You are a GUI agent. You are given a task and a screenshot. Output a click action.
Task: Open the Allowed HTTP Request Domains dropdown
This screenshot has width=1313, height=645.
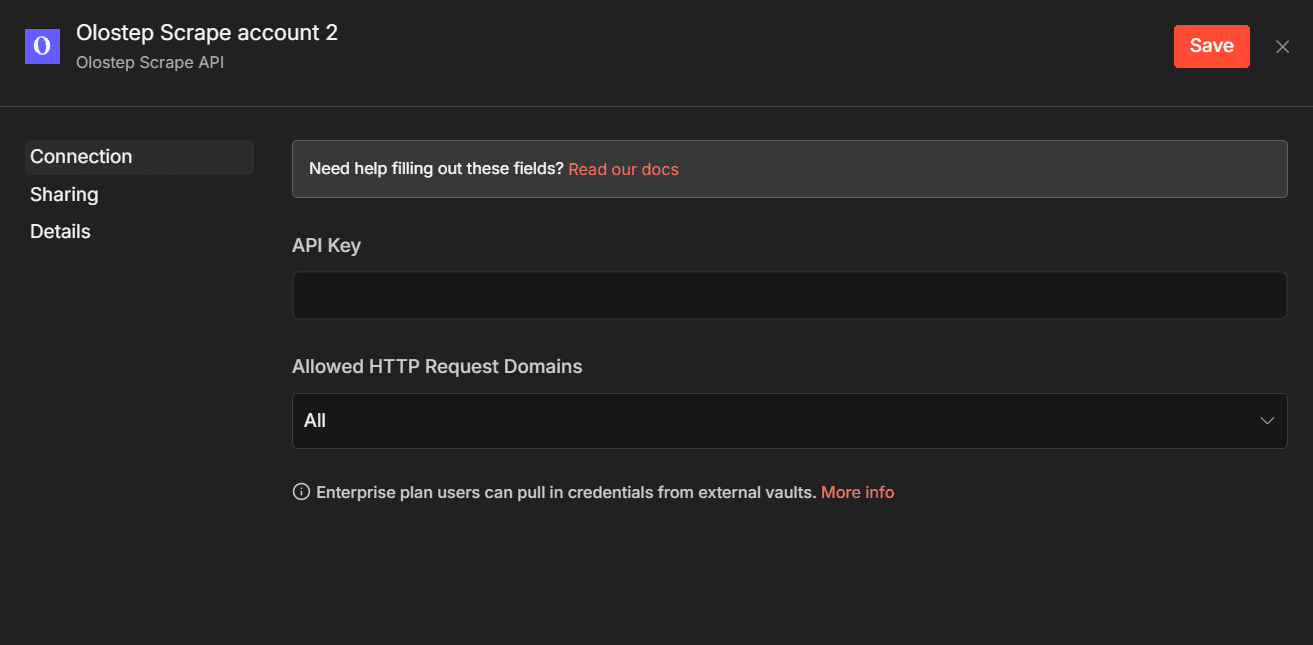(x=789, y=421)
